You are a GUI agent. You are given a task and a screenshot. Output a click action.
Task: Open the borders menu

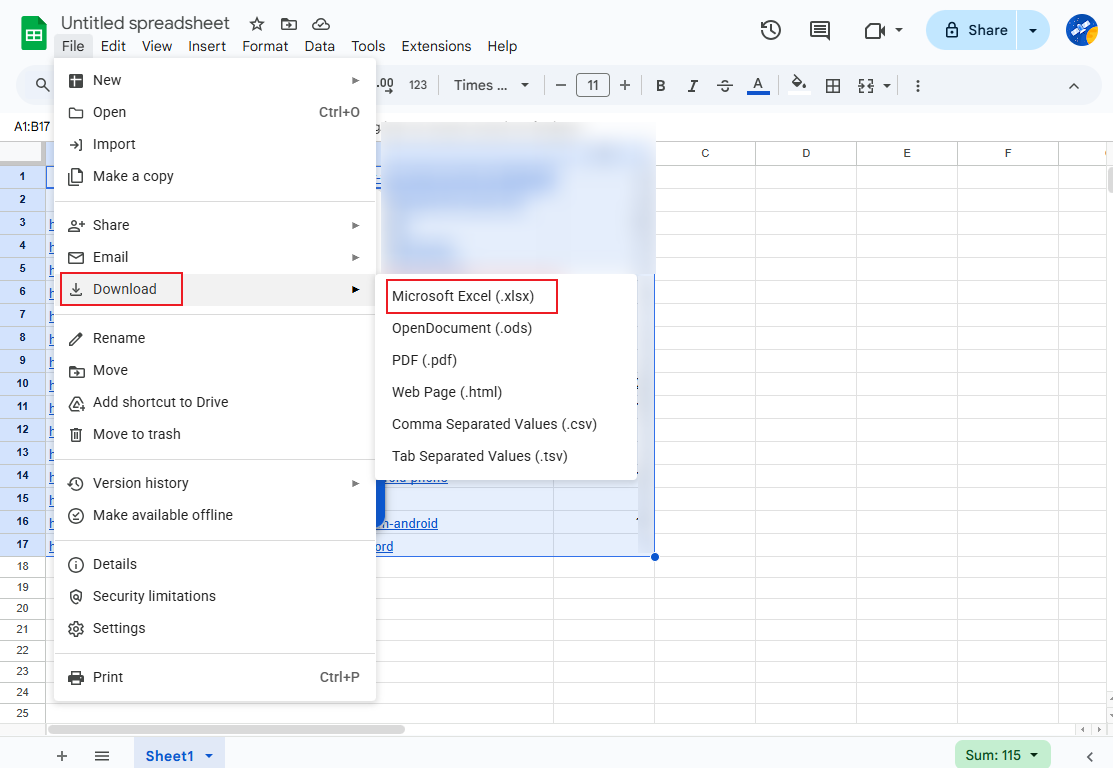click(x=833, y=85)
